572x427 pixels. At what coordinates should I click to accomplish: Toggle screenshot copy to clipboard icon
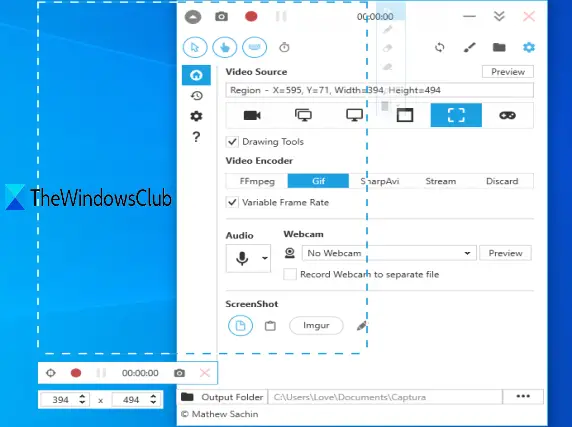click(x=270, y=326)
